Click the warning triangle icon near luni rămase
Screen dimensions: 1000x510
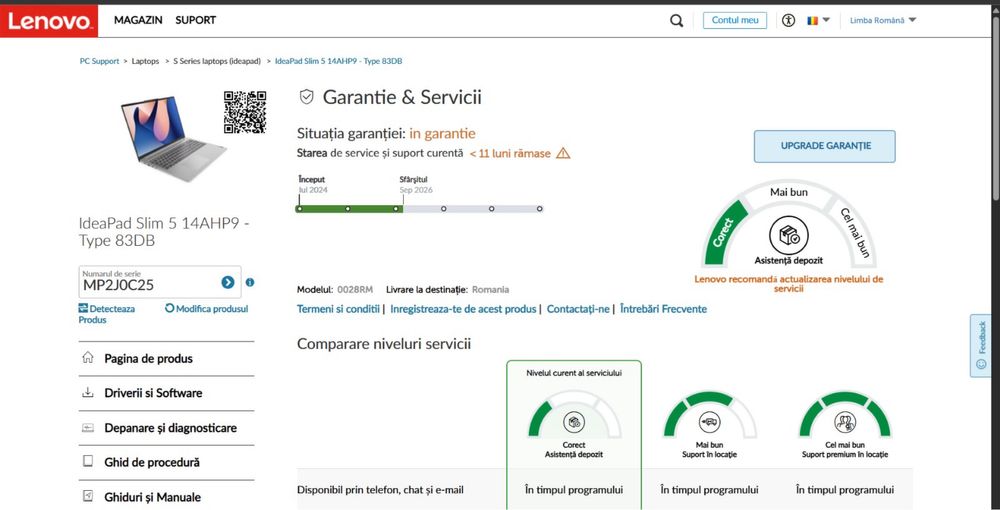[x=563, y=153]
